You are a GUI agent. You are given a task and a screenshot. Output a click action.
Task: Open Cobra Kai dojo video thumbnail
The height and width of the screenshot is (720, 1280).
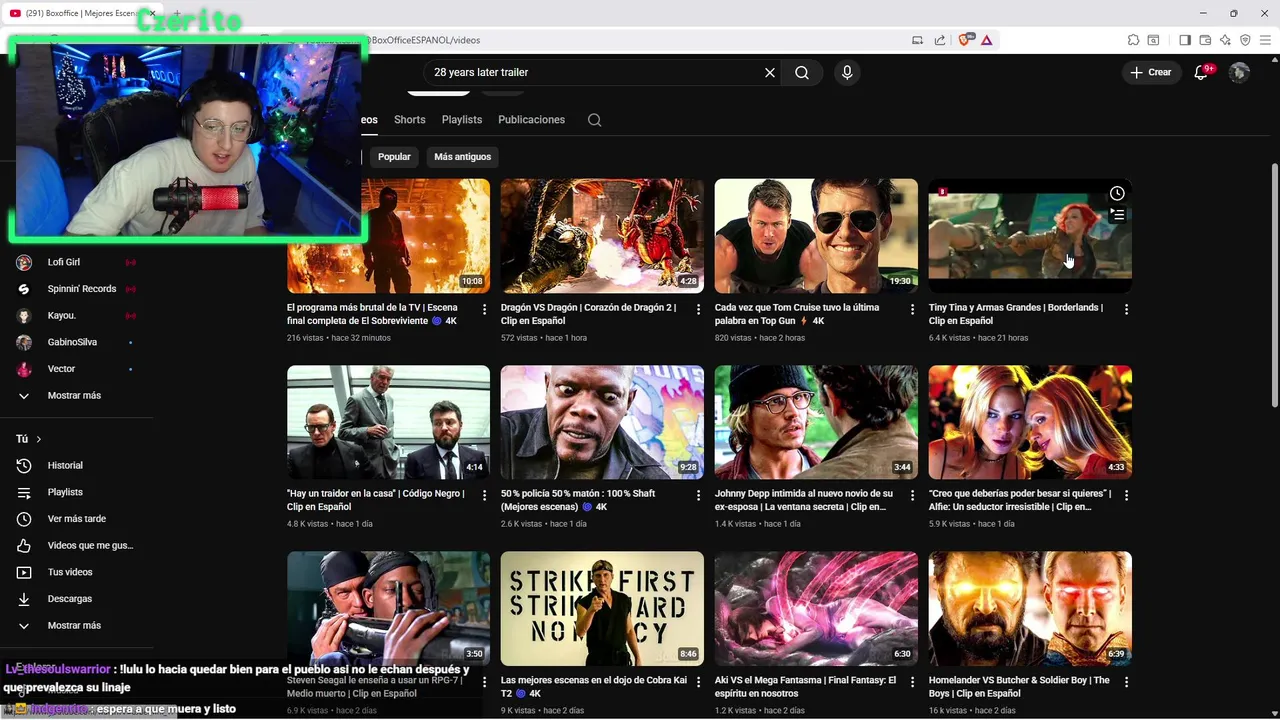coord(602,608)
